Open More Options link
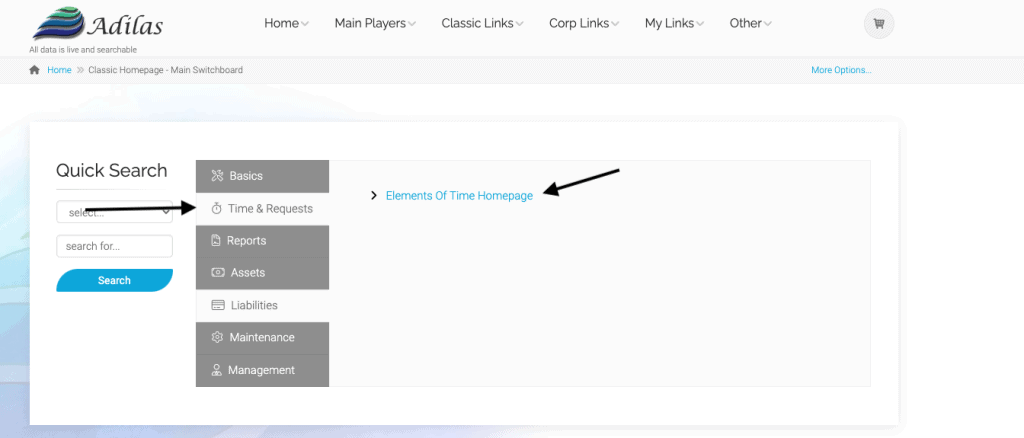The width and height of the screenshot is (1024, 438). pos(841,70)
